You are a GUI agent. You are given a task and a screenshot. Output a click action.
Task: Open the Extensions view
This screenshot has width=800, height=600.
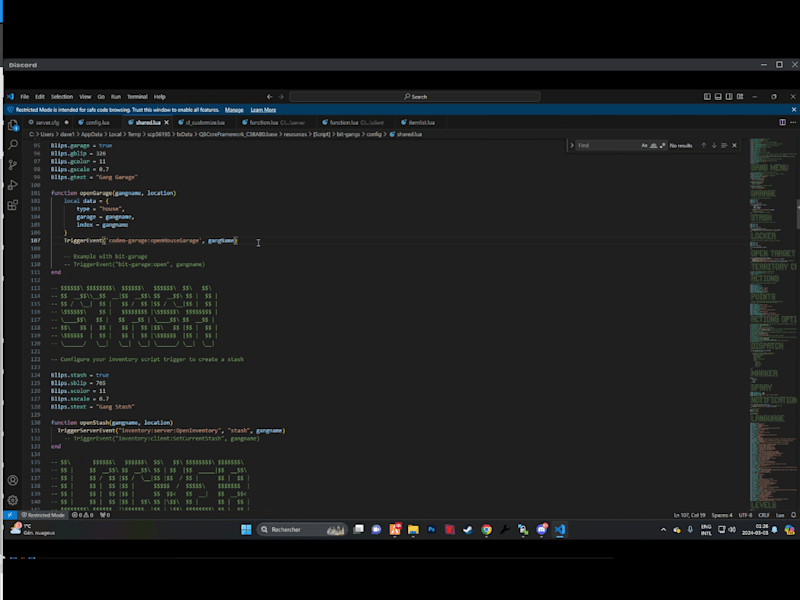click(13, 205)
